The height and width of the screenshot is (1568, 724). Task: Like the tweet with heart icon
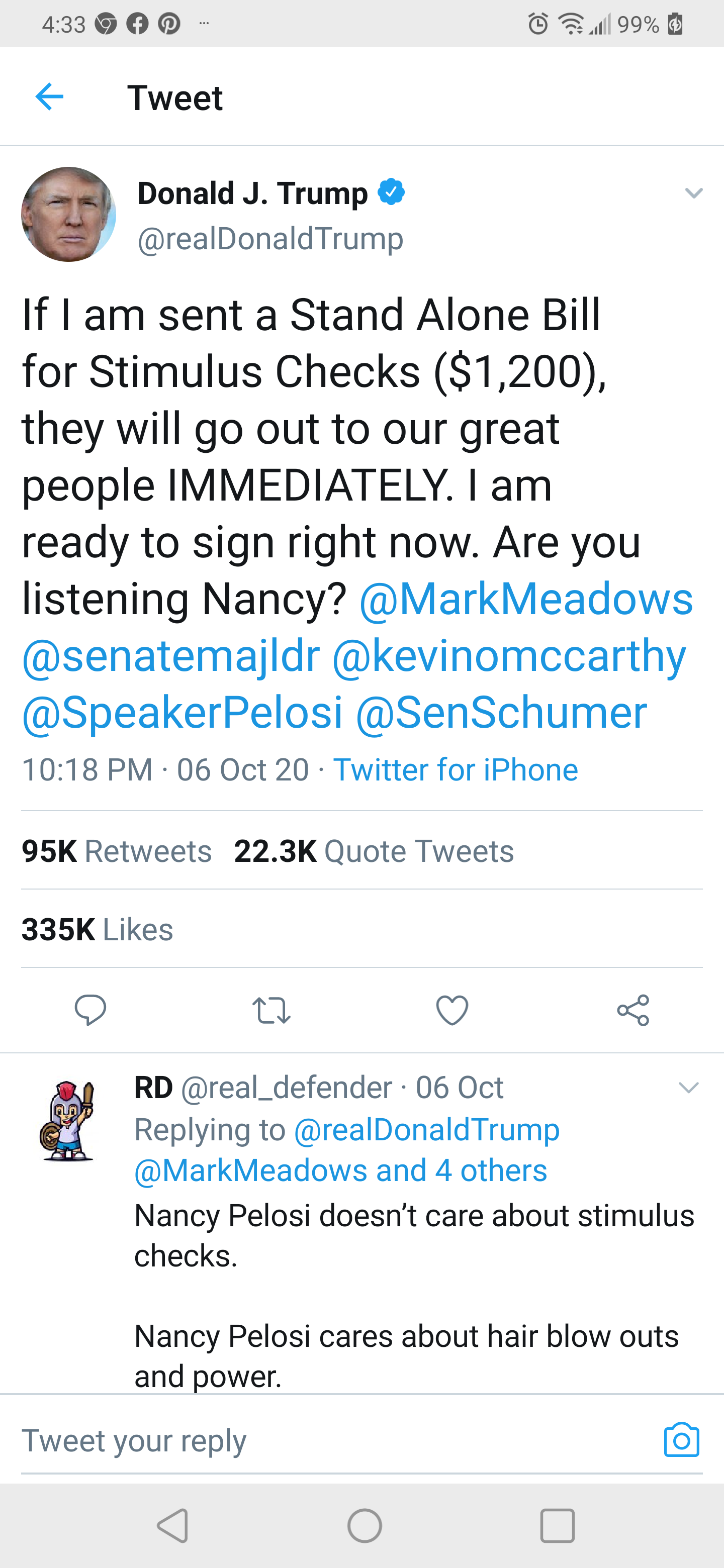[452, 1011]
